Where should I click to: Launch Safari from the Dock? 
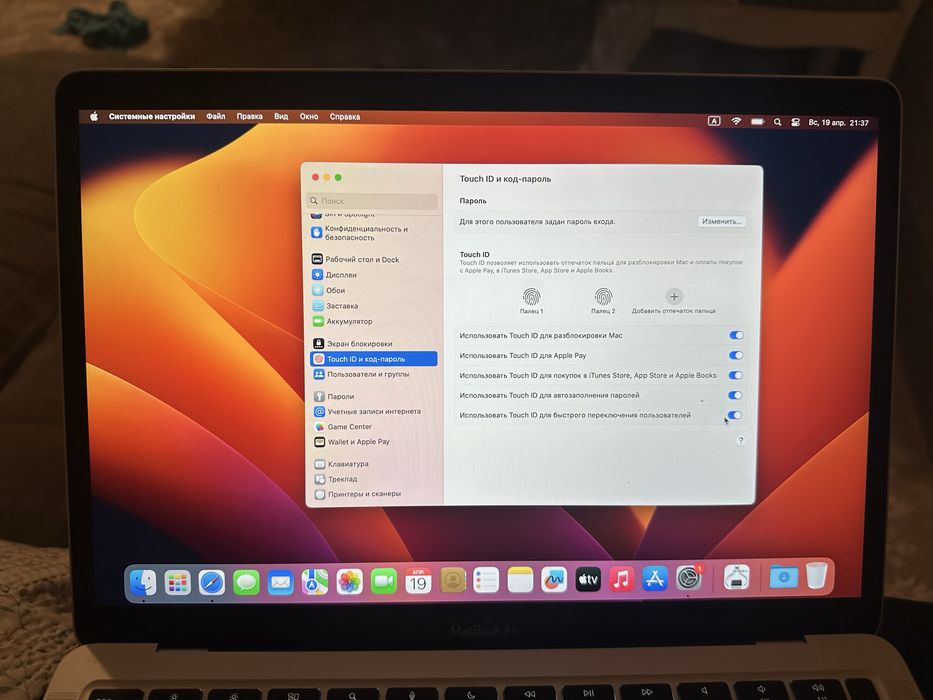click(x=212, y=582)
